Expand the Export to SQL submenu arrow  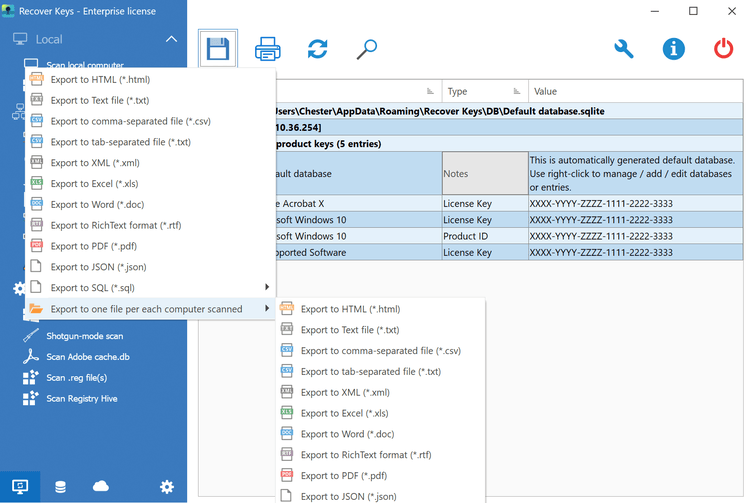pyautogui.click(x=267, y=288)
